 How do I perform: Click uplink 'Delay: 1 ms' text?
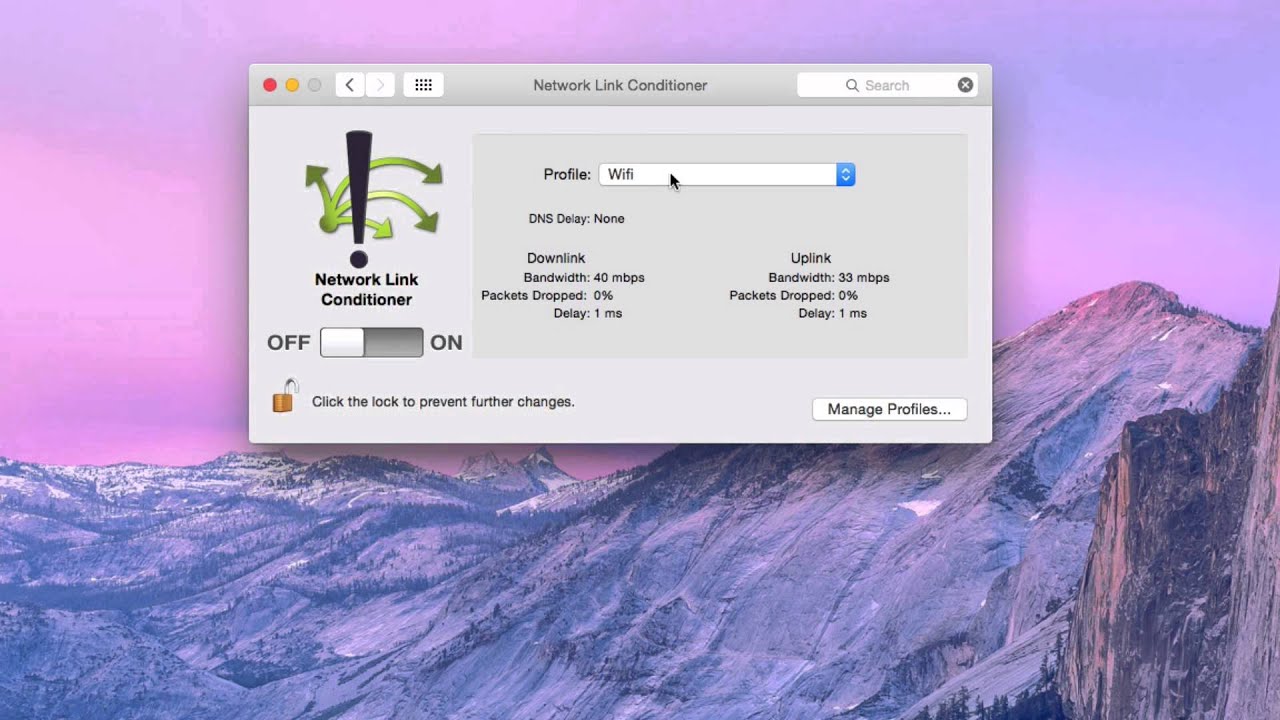[x=833, y=313]
